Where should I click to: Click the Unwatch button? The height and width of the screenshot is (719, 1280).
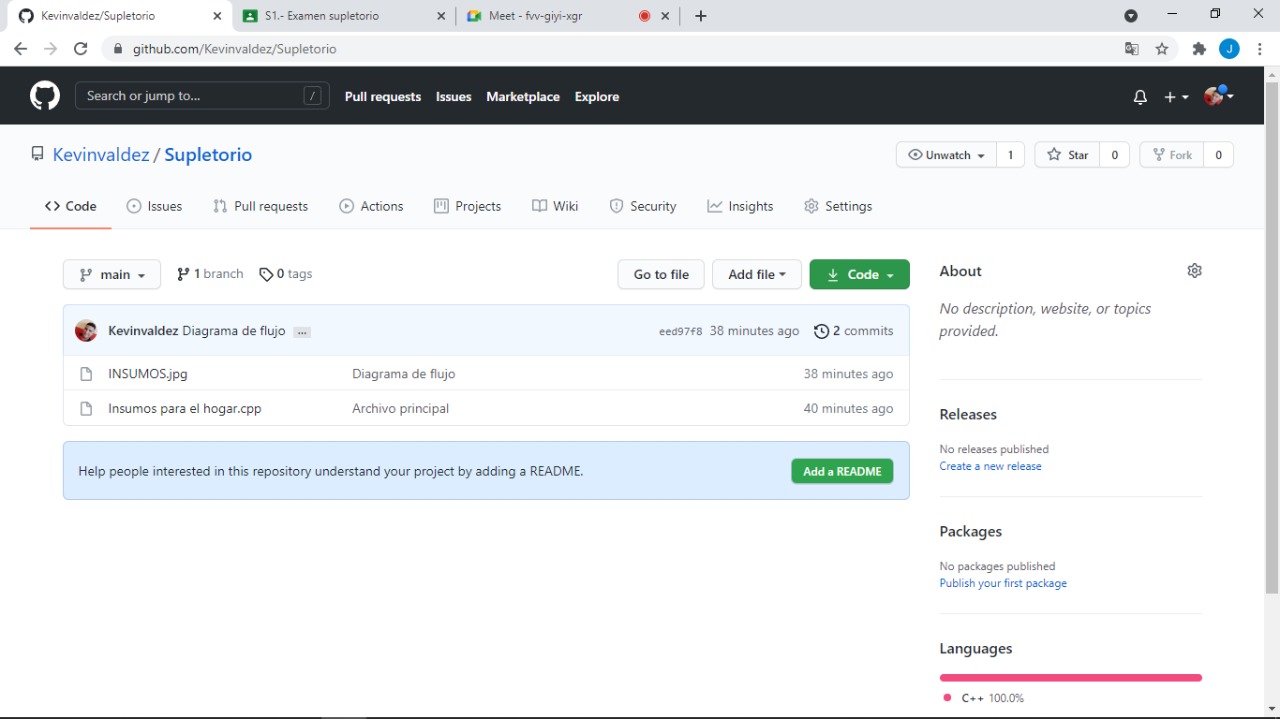[x=946, y=155]
